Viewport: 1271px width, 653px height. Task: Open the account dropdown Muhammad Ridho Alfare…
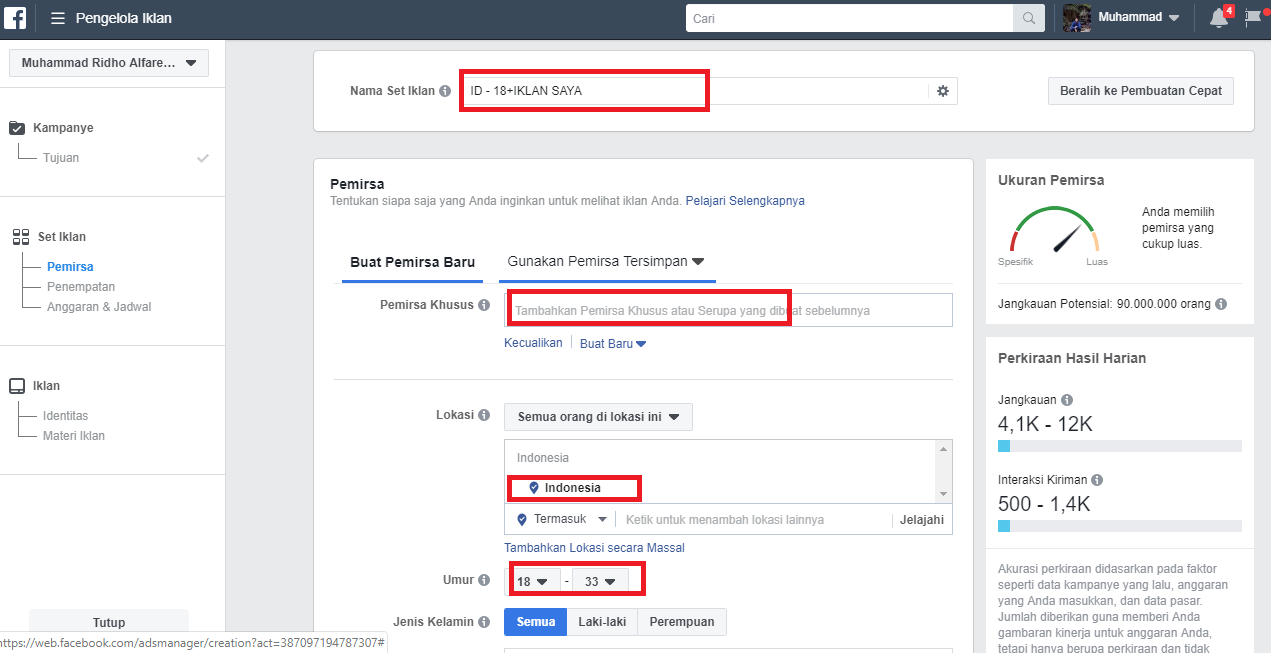tap(109, 63)
